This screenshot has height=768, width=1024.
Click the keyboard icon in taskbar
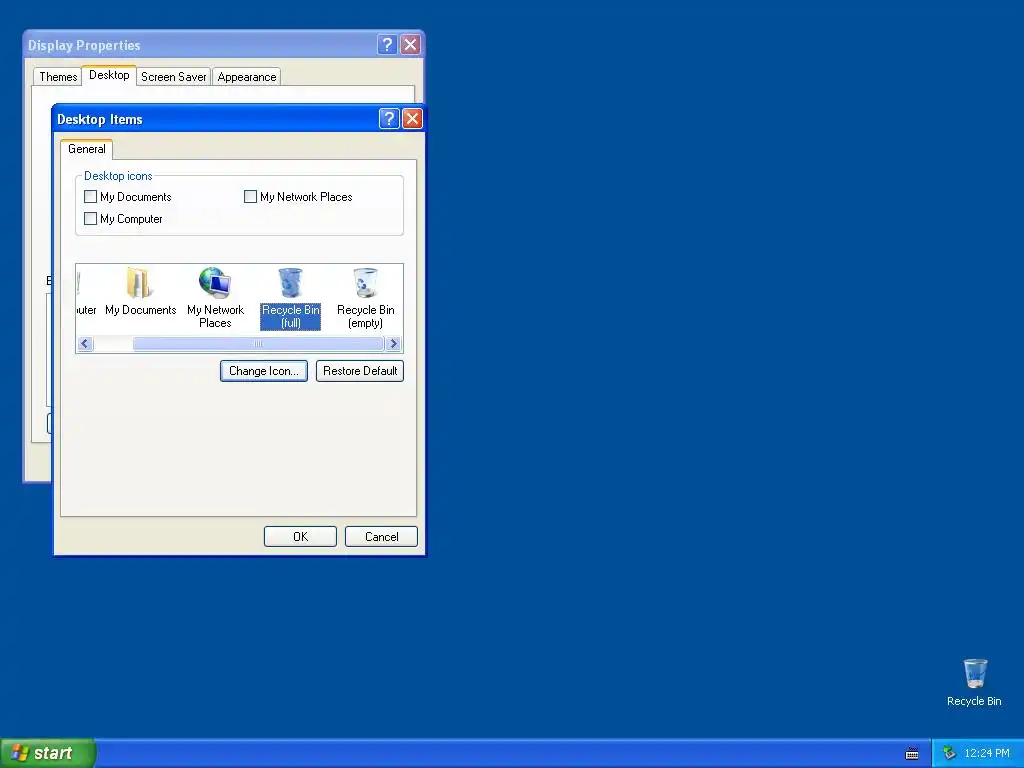[912, 754]
